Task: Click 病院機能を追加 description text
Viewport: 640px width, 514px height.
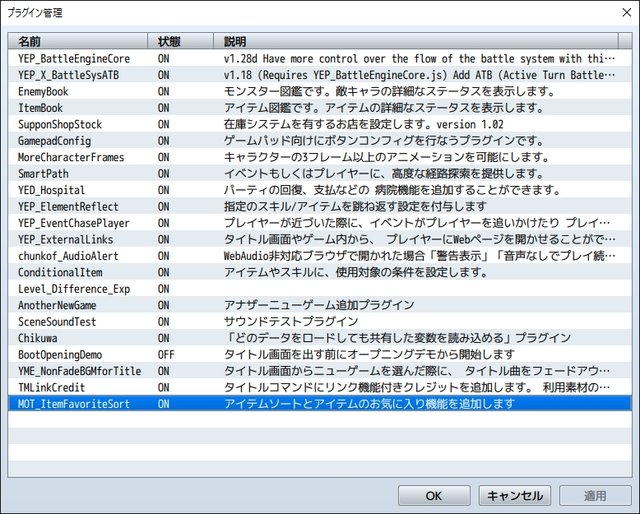Action: [392, 190]
